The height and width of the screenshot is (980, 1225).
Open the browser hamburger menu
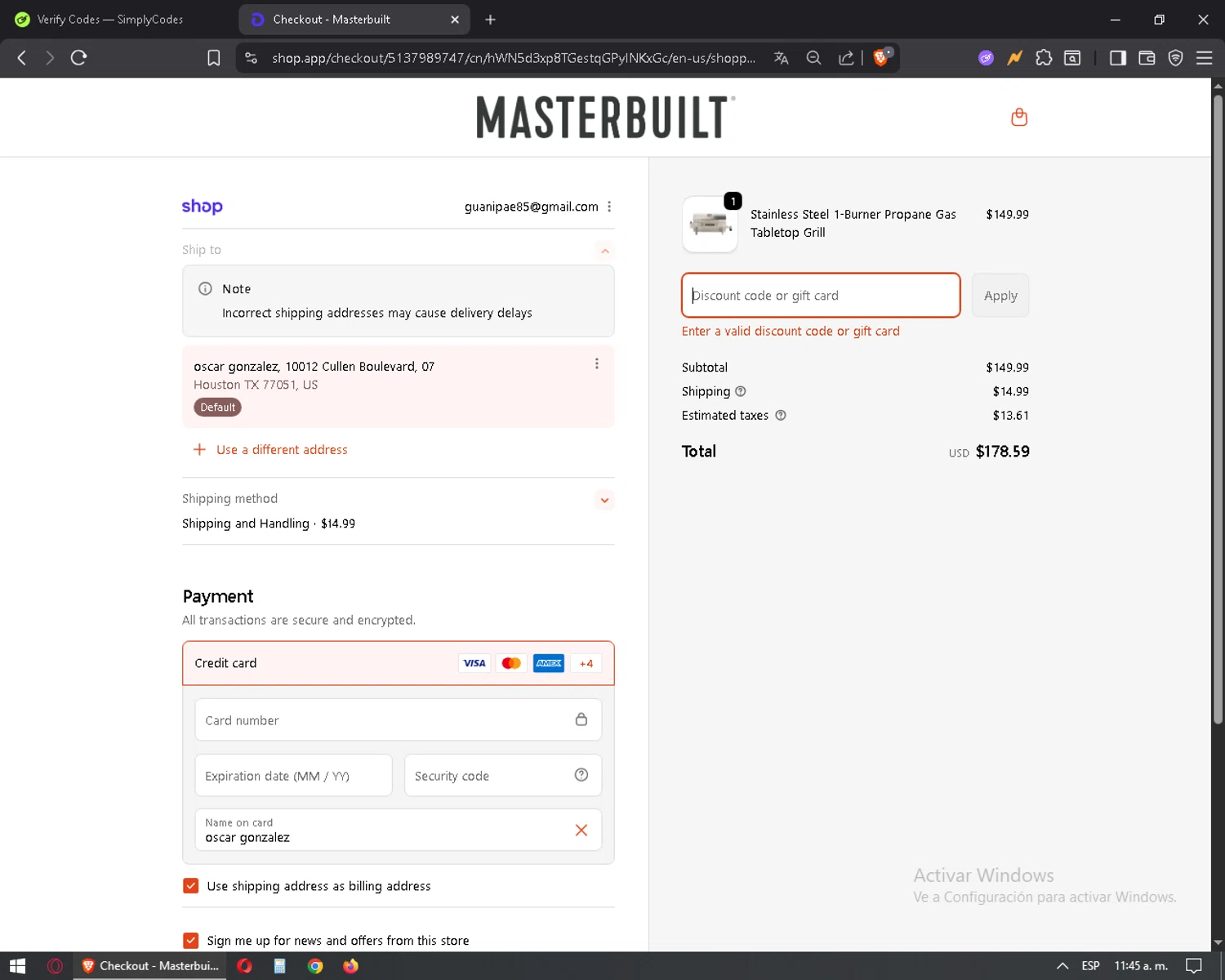click(1205, 58)
